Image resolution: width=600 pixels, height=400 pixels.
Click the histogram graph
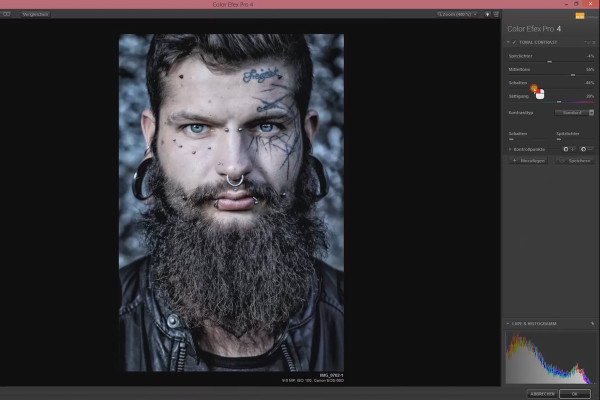coord(550,358)
